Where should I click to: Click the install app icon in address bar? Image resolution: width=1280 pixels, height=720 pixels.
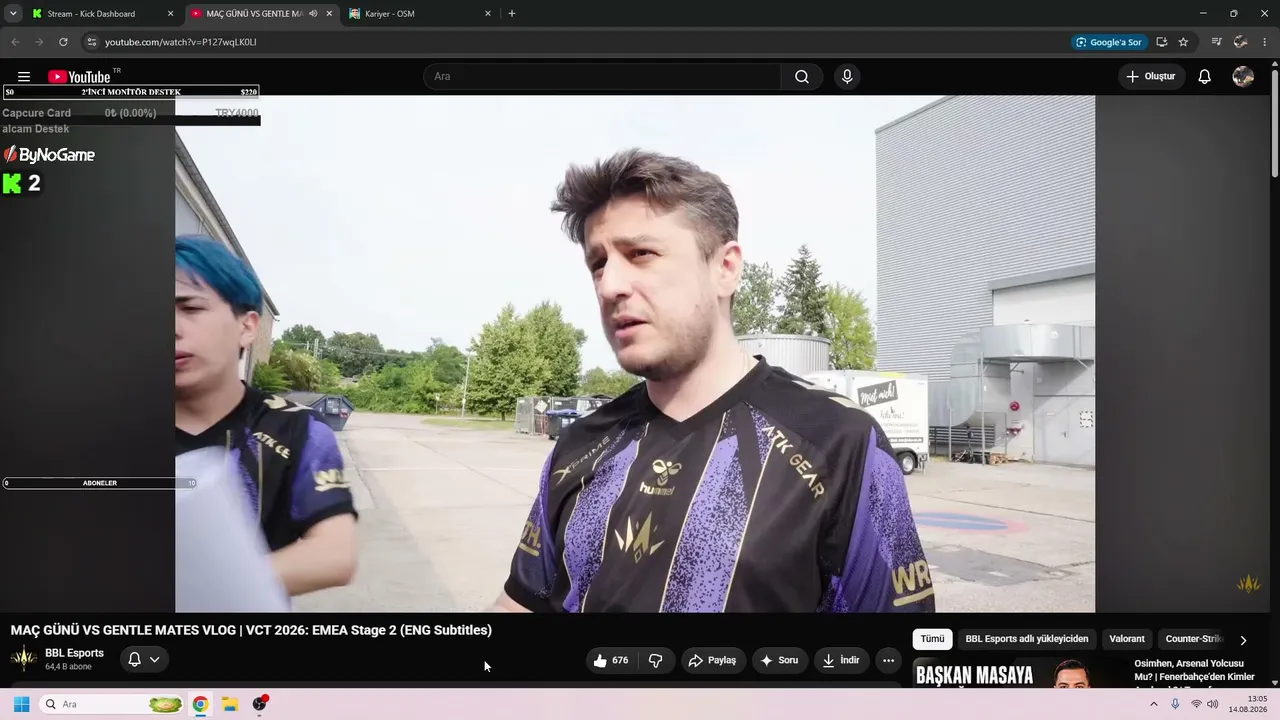tap(1161, 42)
